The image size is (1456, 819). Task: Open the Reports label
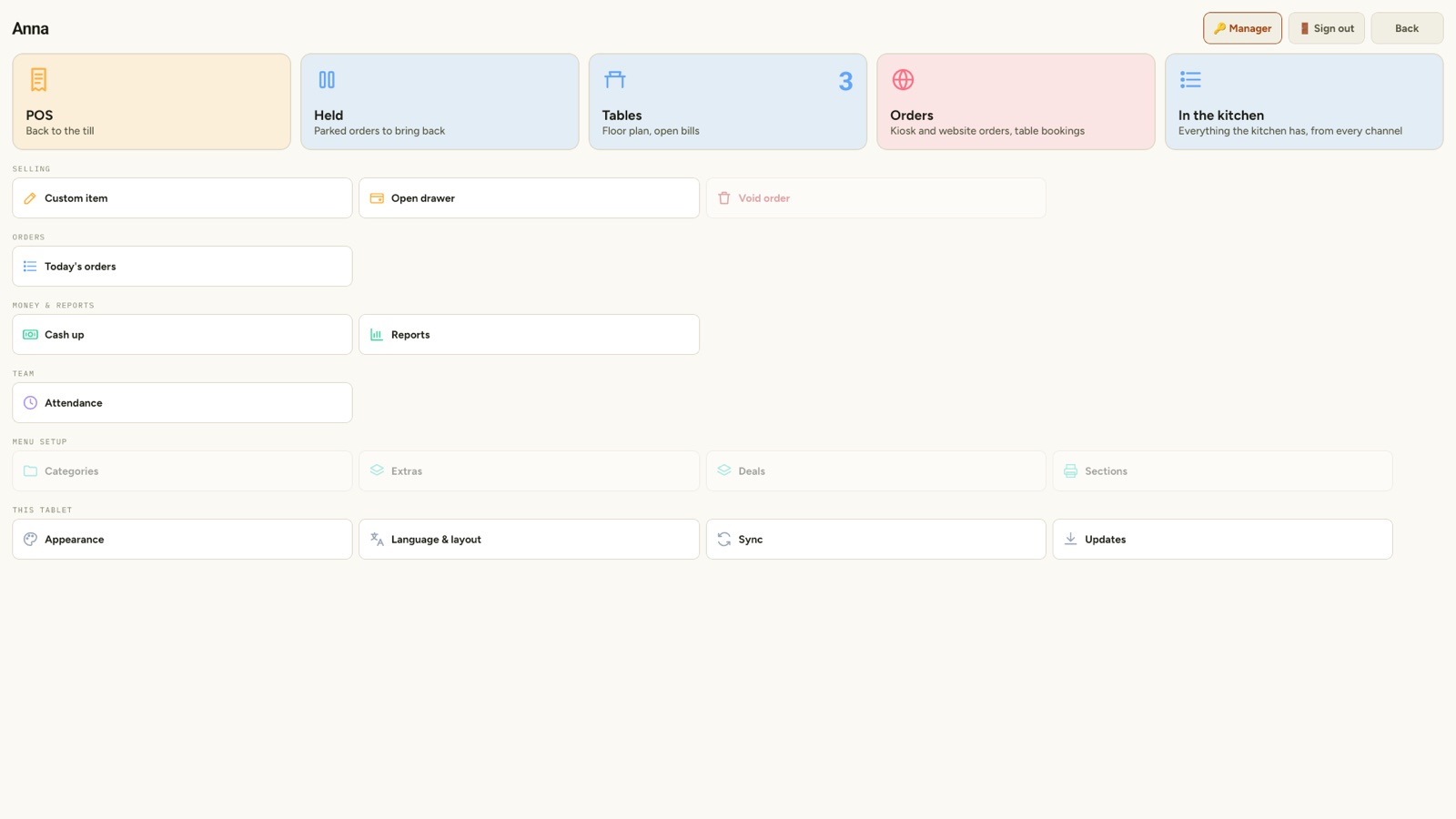410,335
